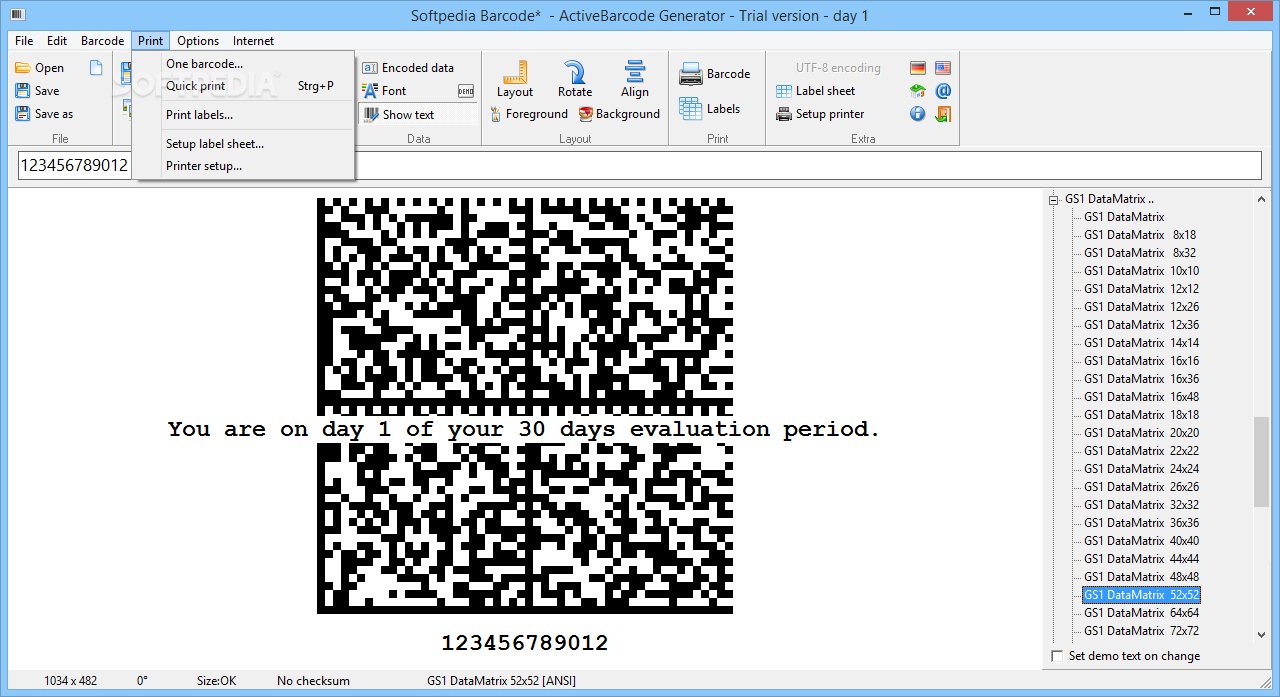Select GS1 DataMatrix 24x24
Screen dimensions: 1280x697
point(1142,469)
